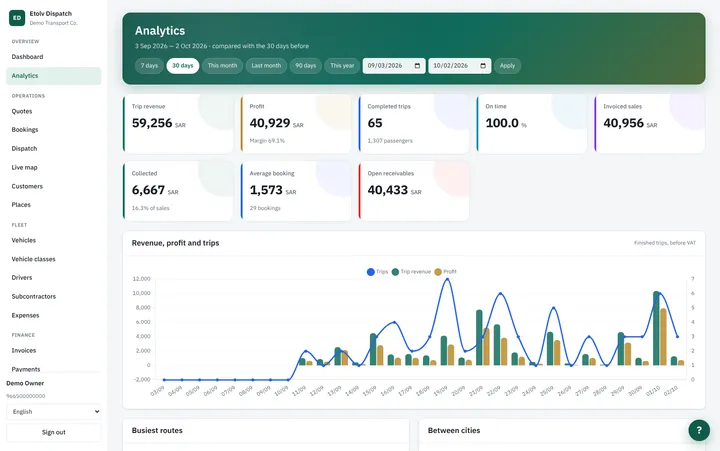Click 'Margin 69.1%' text

pyautogui.click(x=267, y=141)
